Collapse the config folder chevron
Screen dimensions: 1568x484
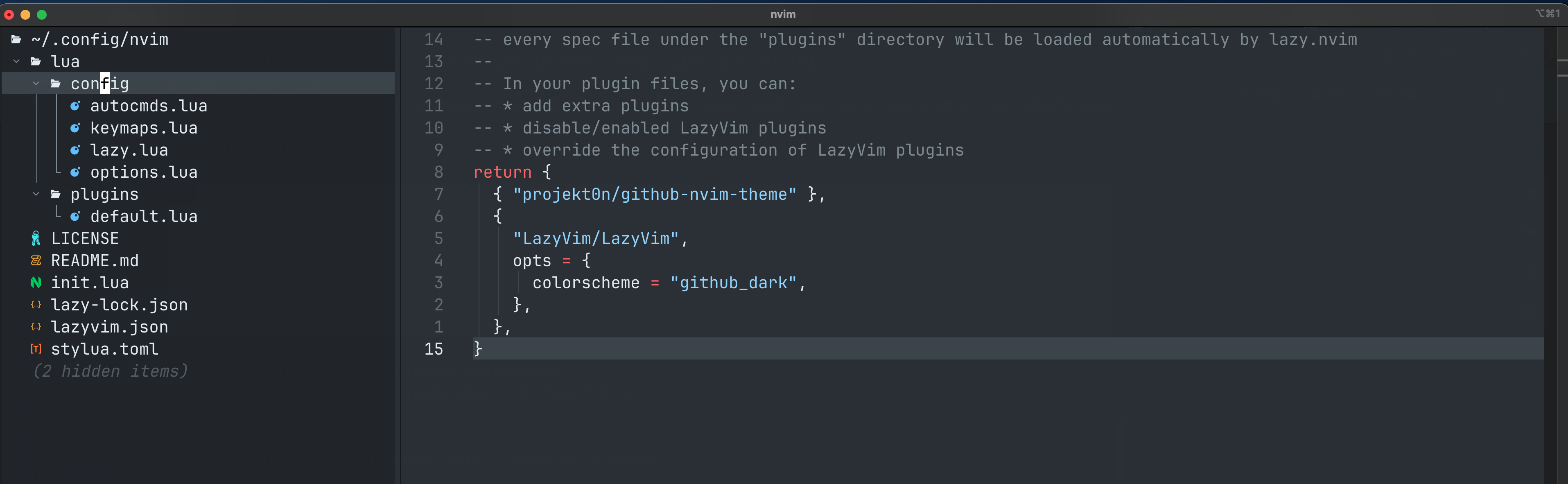click(x=36, y=84)
